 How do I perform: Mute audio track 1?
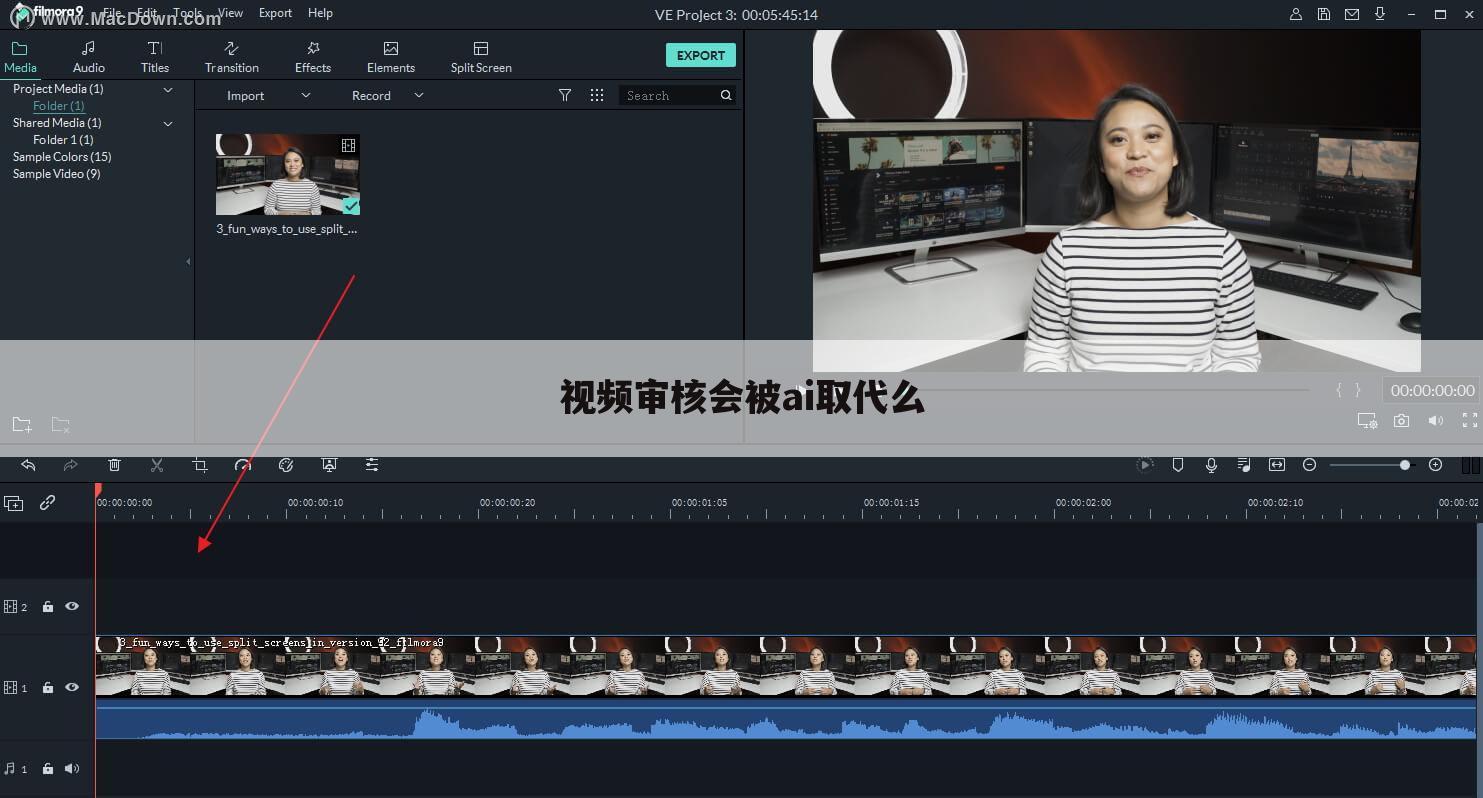(x=72, y=768)
